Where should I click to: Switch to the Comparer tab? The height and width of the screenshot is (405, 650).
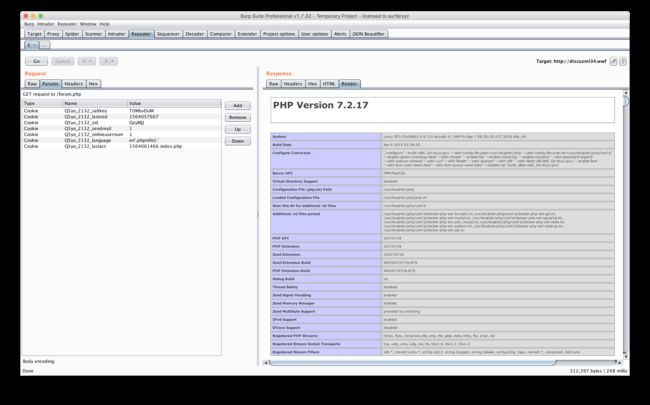tap(221, 34)
